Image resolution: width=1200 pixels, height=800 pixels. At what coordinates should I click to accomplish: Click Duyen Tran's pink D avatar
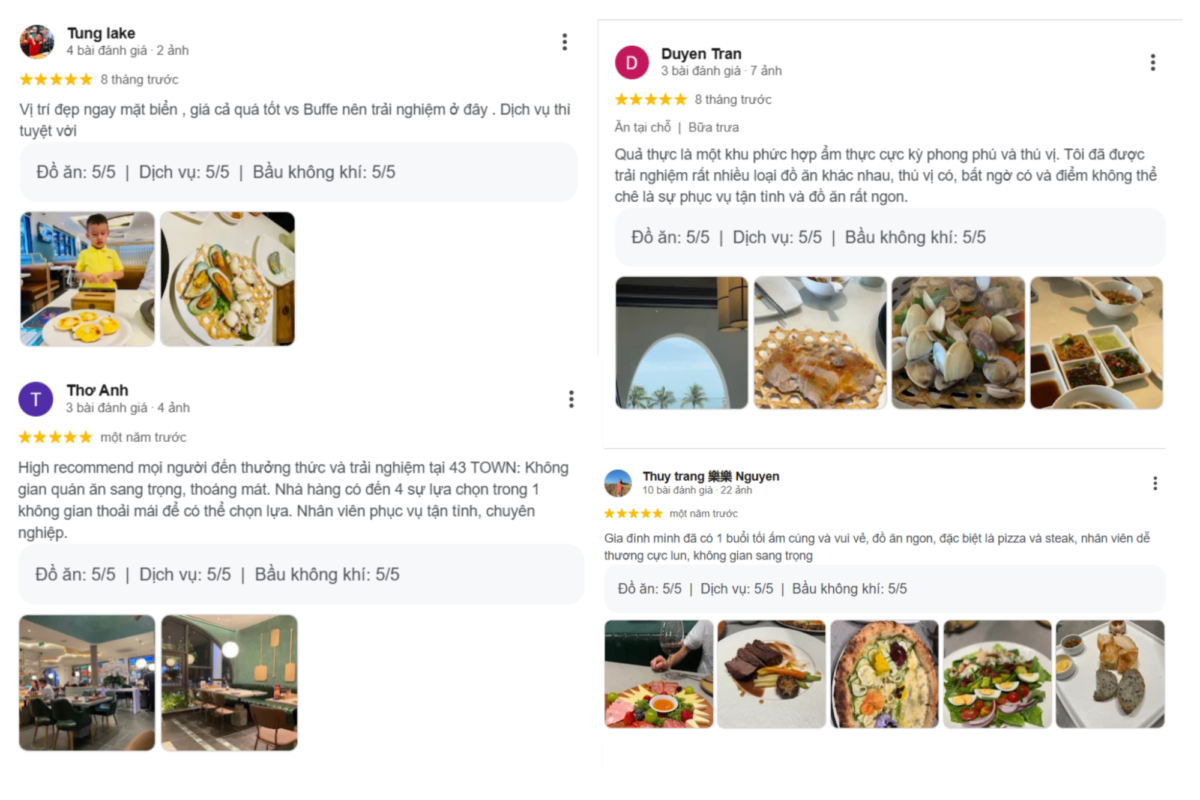(x=631, y=63)
